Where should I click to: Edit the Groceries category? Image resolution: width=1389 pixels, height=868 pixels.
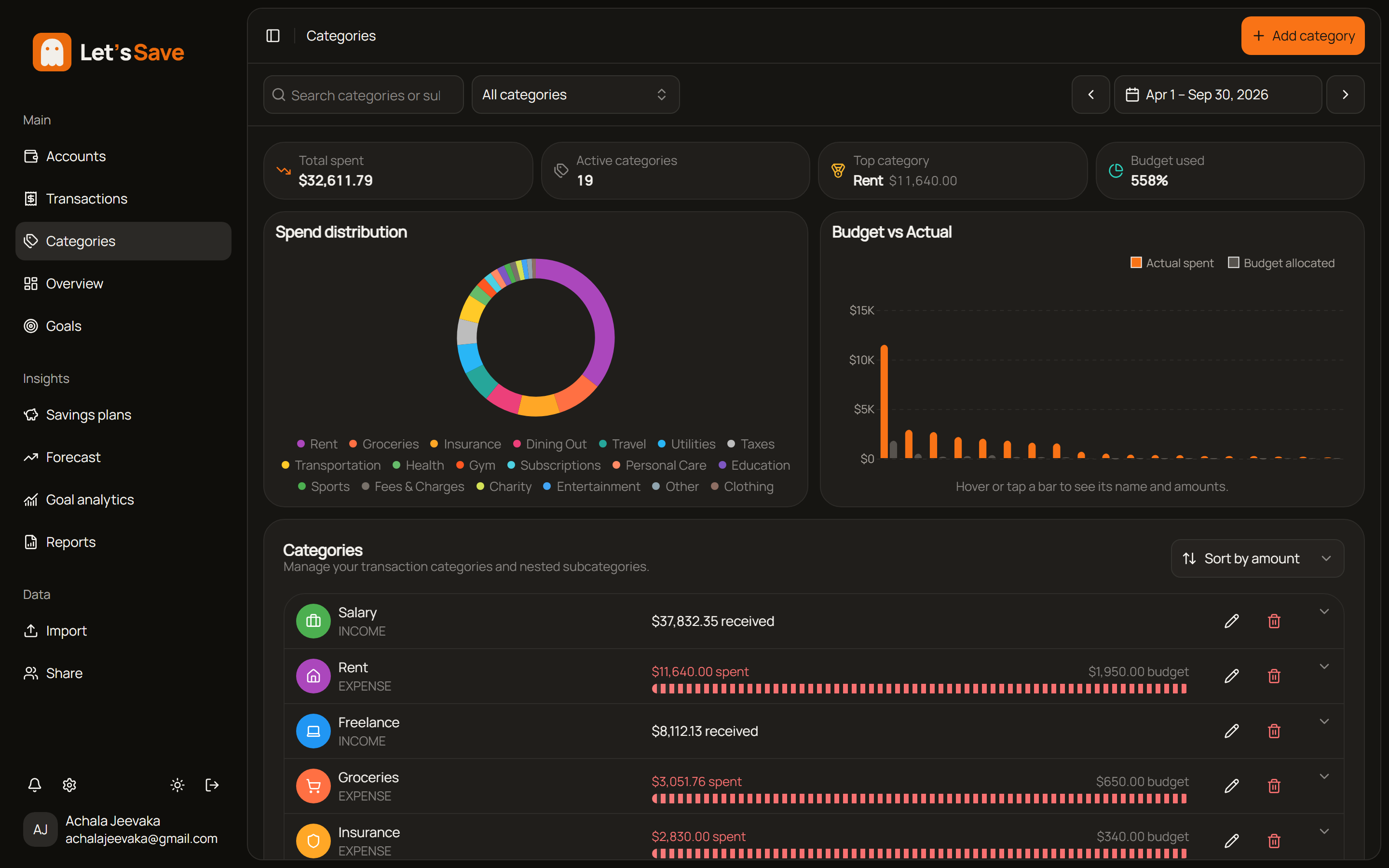(1232, 786)
